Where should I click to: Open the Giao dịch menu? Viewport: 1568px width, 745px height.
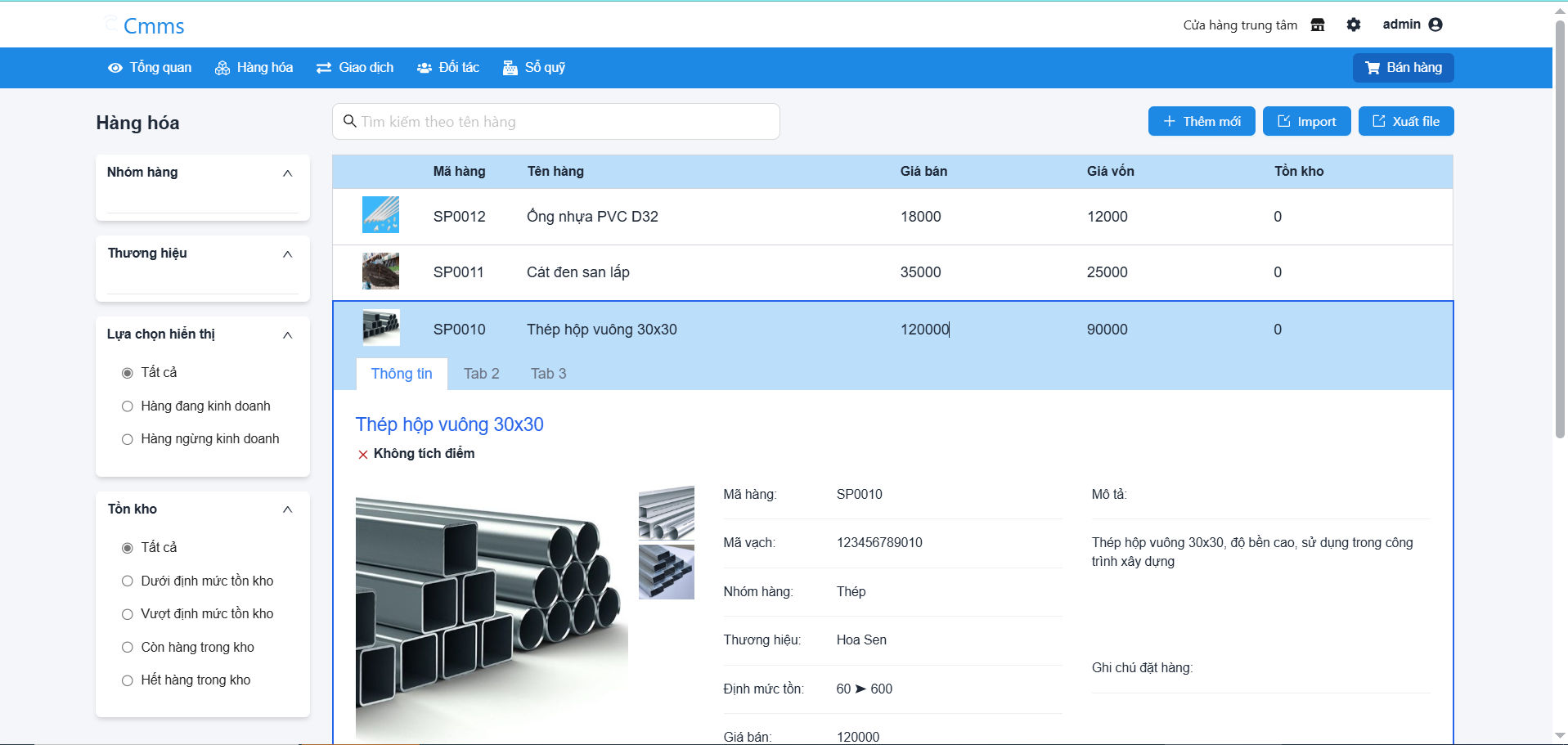tap(355, 67)
